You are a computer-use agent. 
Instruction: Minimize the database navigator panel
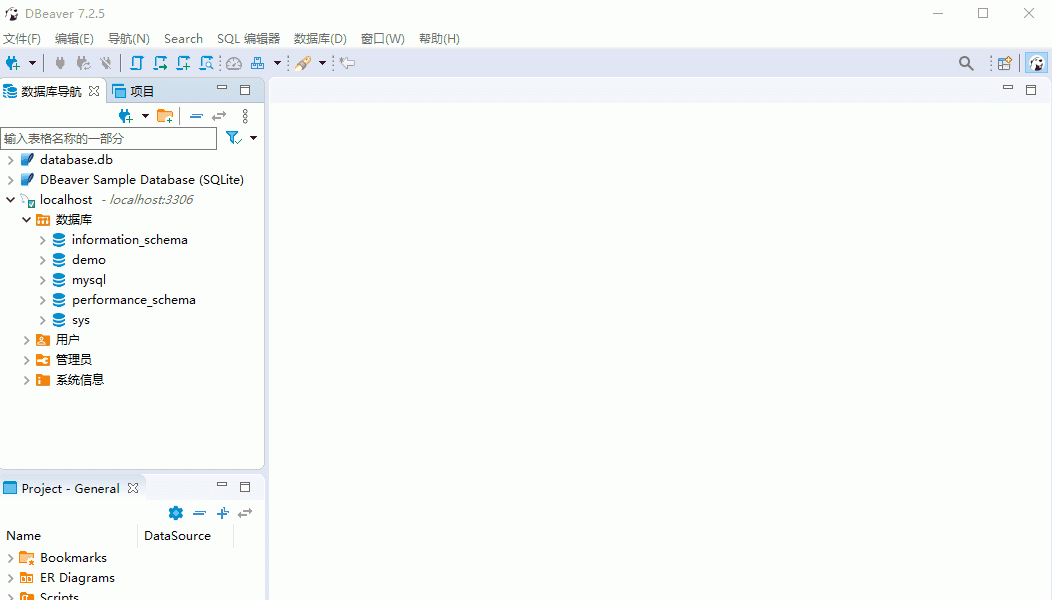pyautogui.click(x=222, y=88)
